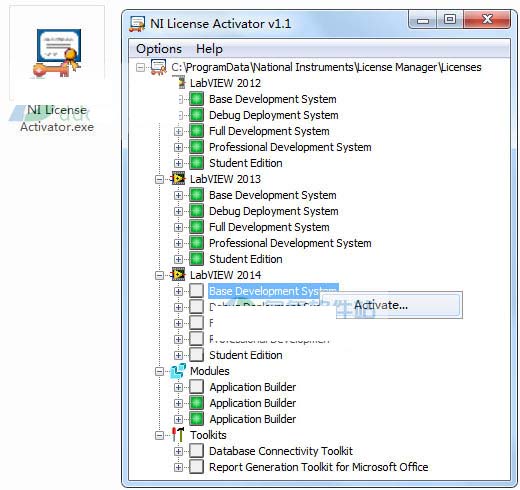This screenshot has height=490, width=520.
Task: Click the title bar app icon
Action: coord(137,24)
